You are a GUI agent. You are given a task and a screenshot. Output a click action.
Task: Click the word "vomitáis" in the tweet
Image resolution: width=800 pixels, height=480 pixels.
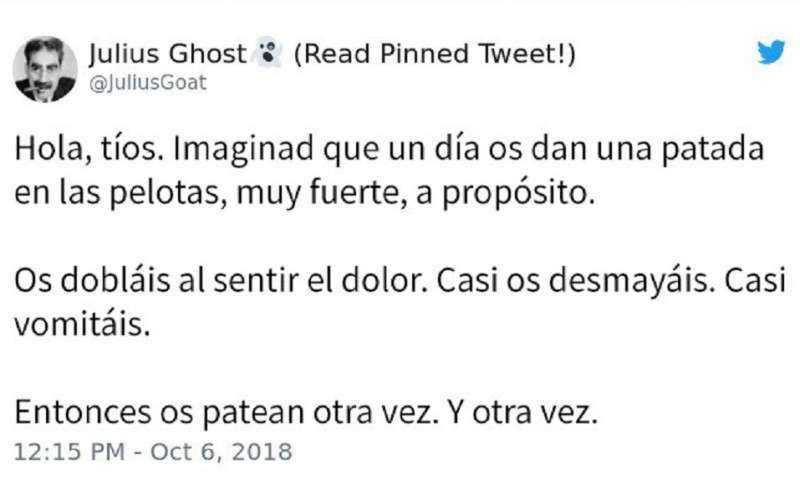(x=82, y=324)
